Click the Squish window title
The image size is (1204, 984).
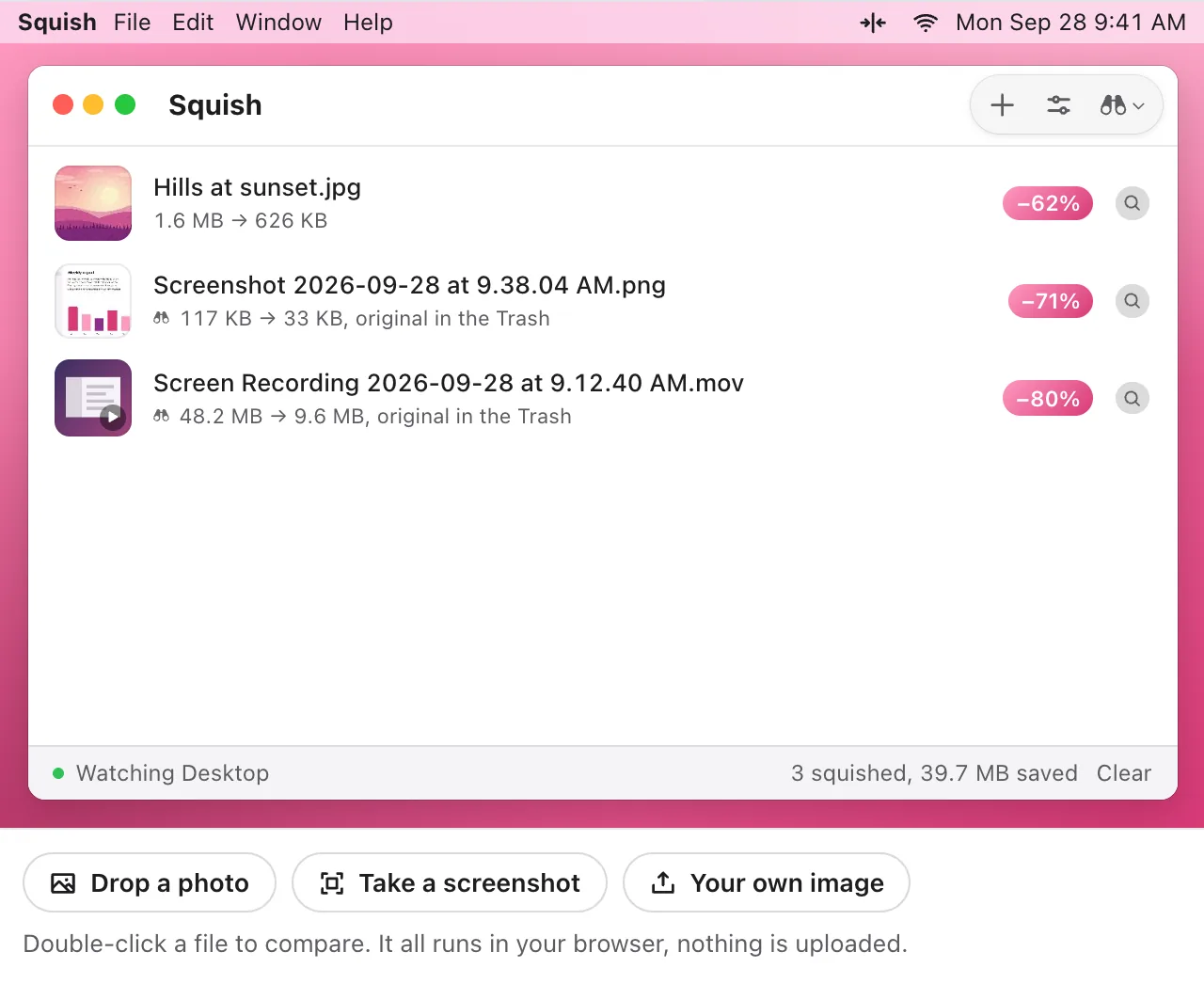pyautogui.click(x=215, y=105)
